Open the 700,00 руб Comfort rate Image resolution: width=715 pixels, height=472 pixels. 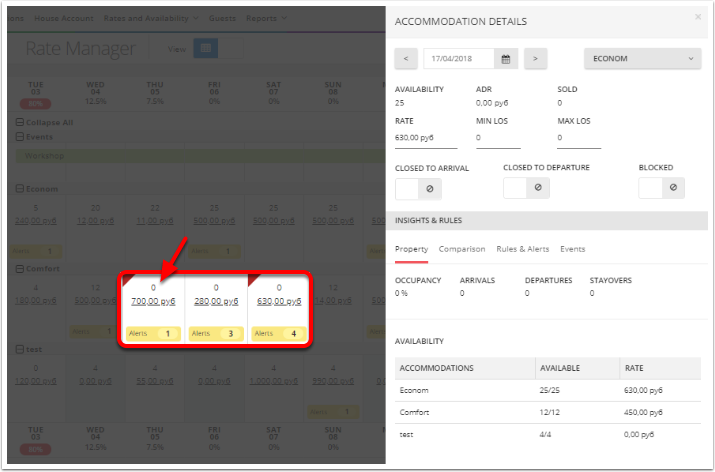coord(153,301)
